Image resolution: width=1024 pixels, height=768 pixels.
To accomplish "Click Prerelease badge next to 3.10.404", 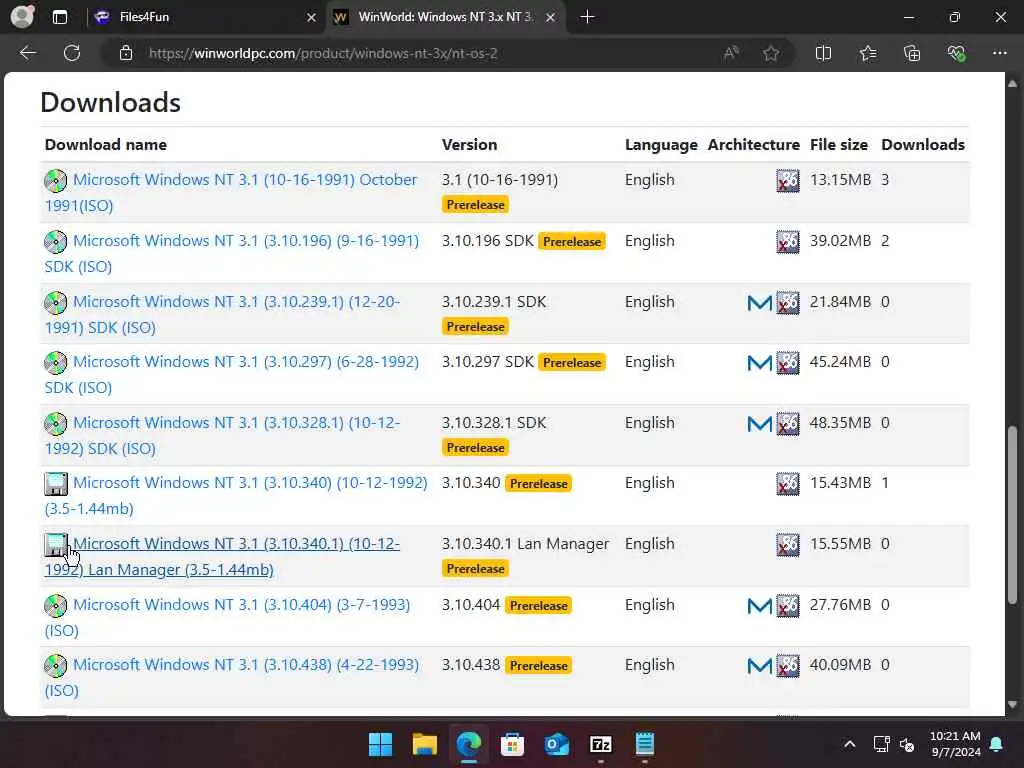I will click(x=539, y=605).
